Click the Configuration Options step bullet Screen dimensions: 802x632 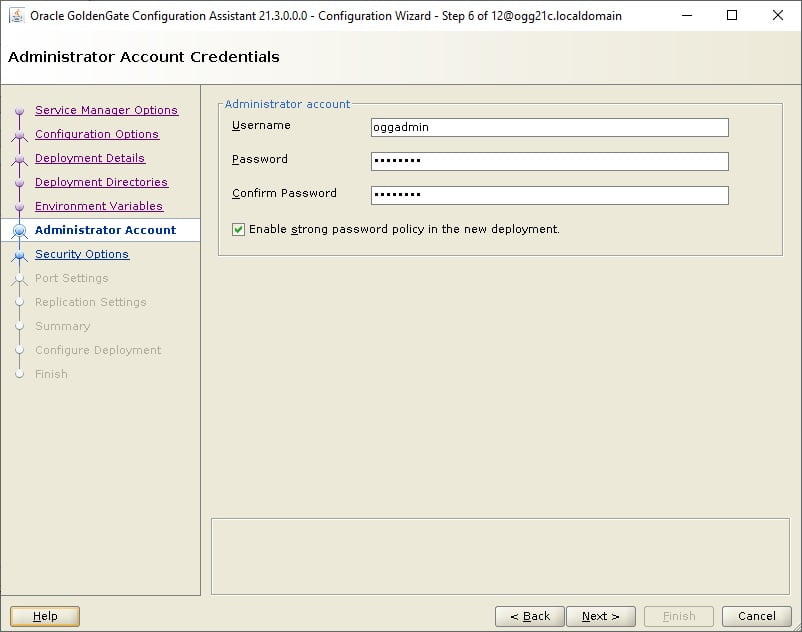point(19,135)
